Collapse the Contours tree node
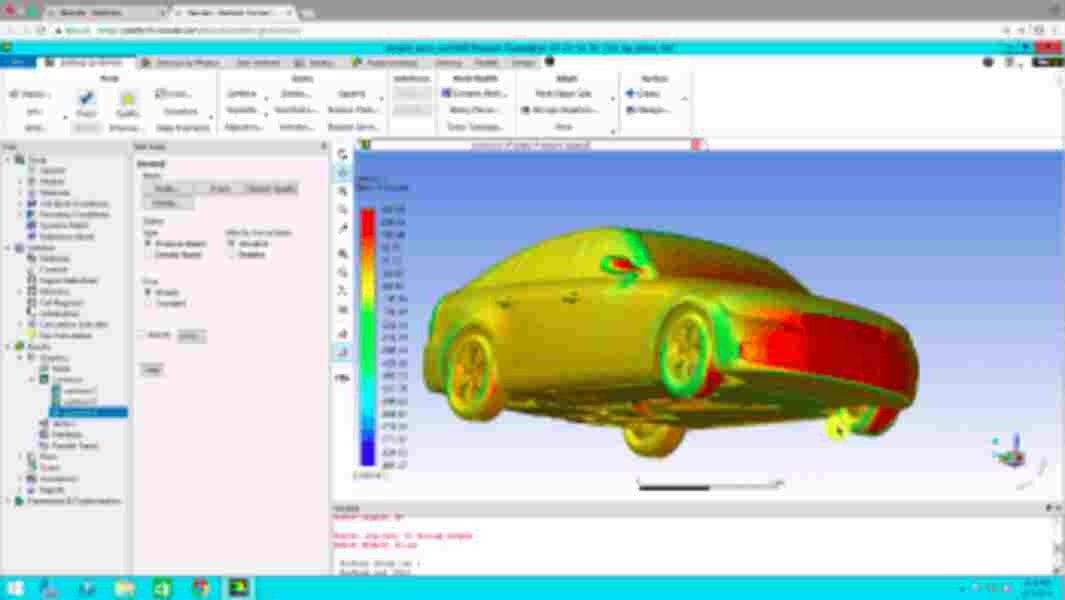The image size is (1065, 600). coord(32,380)
